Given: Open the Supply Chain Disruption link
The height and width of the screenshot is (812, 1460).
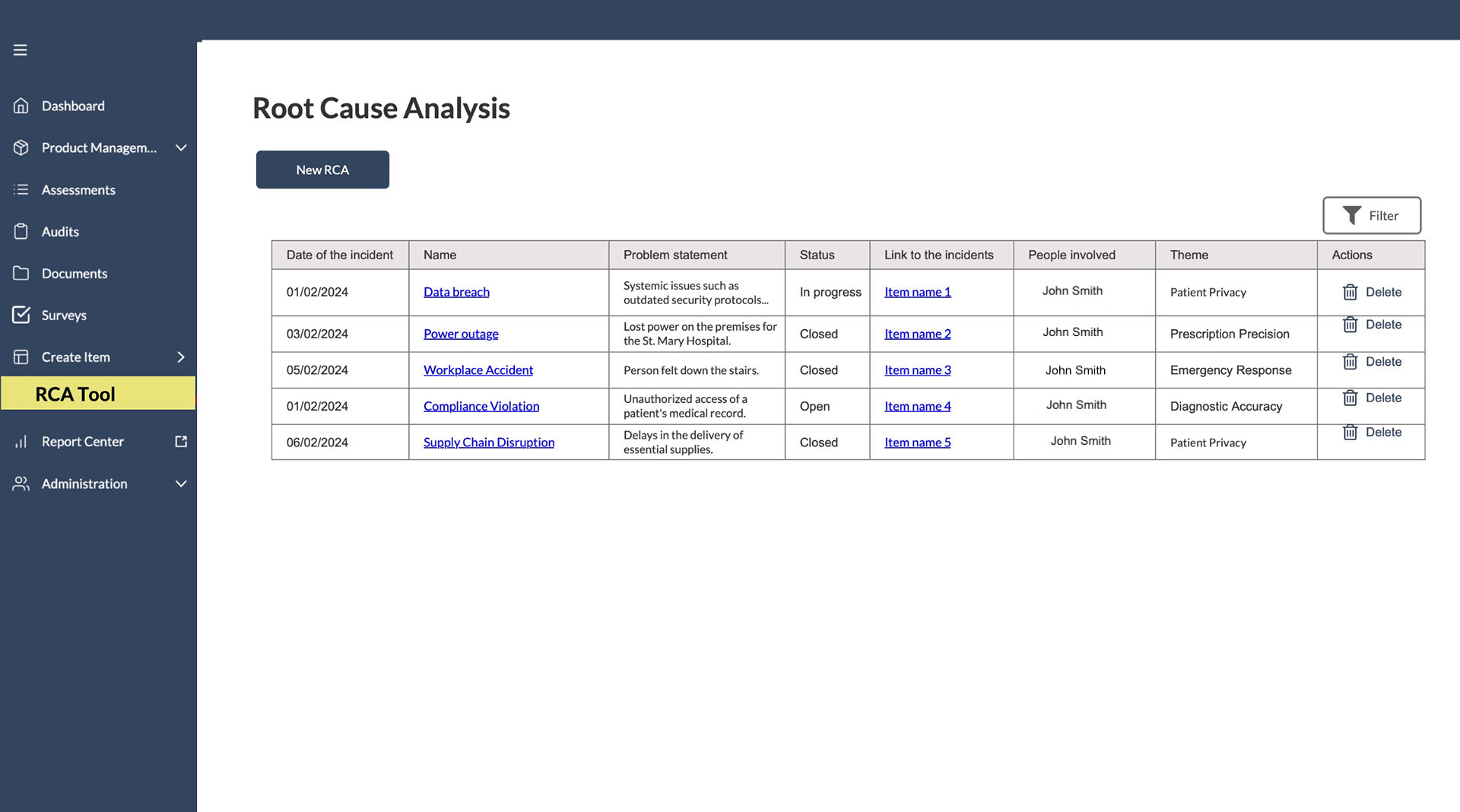Looking at the screenshot, I should point(489,442).
